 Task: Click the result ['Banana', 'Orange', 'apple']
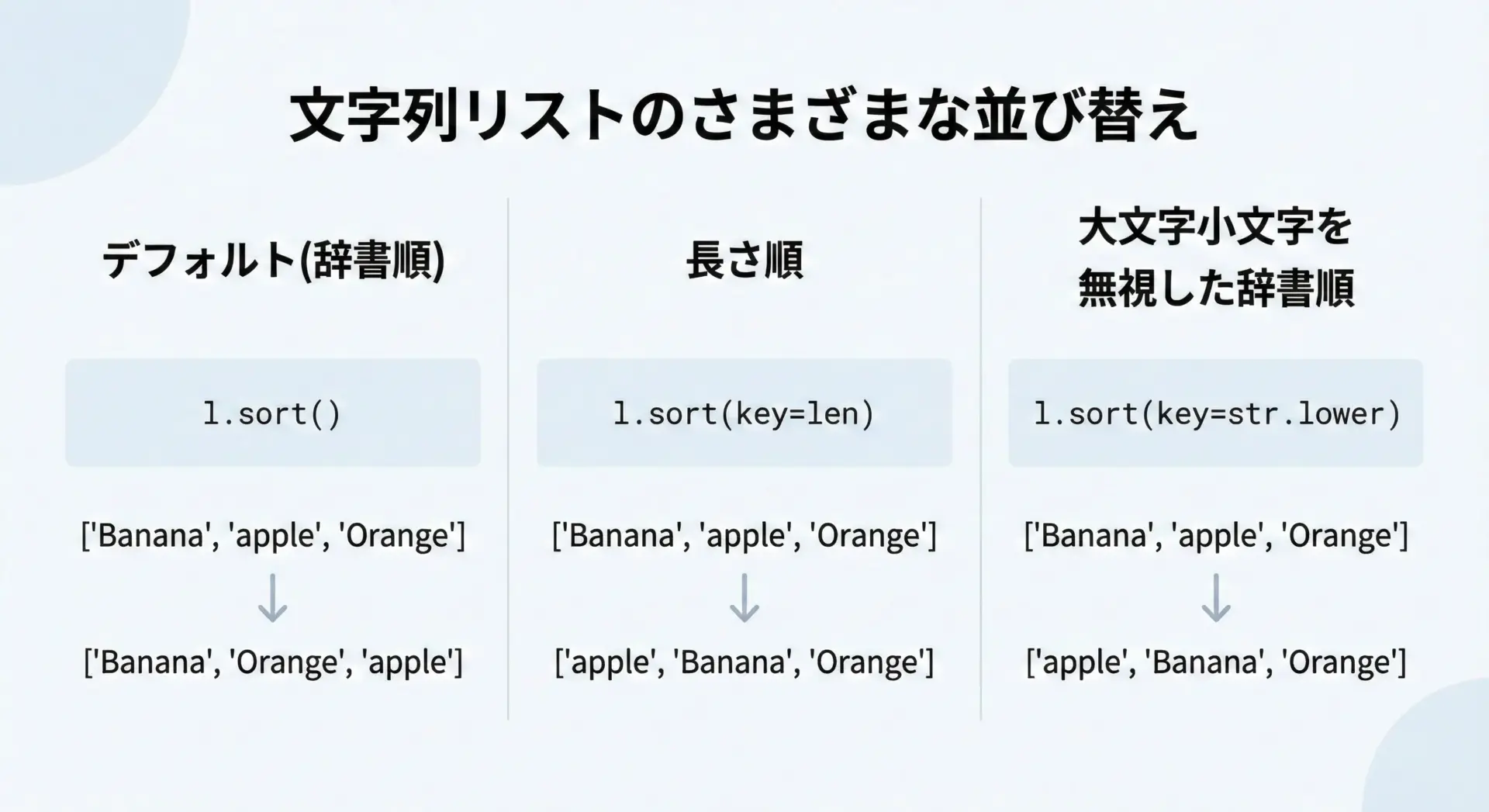click(273, 662)
